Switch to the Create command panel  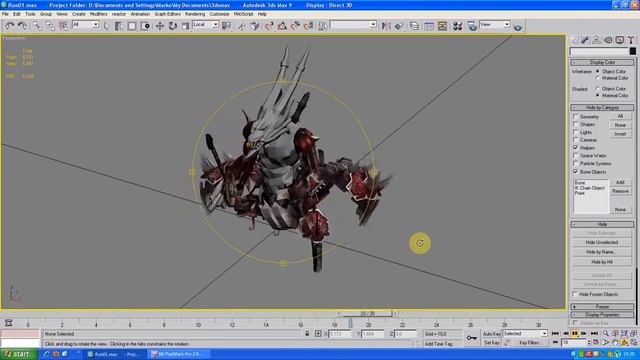coord(574,40)
